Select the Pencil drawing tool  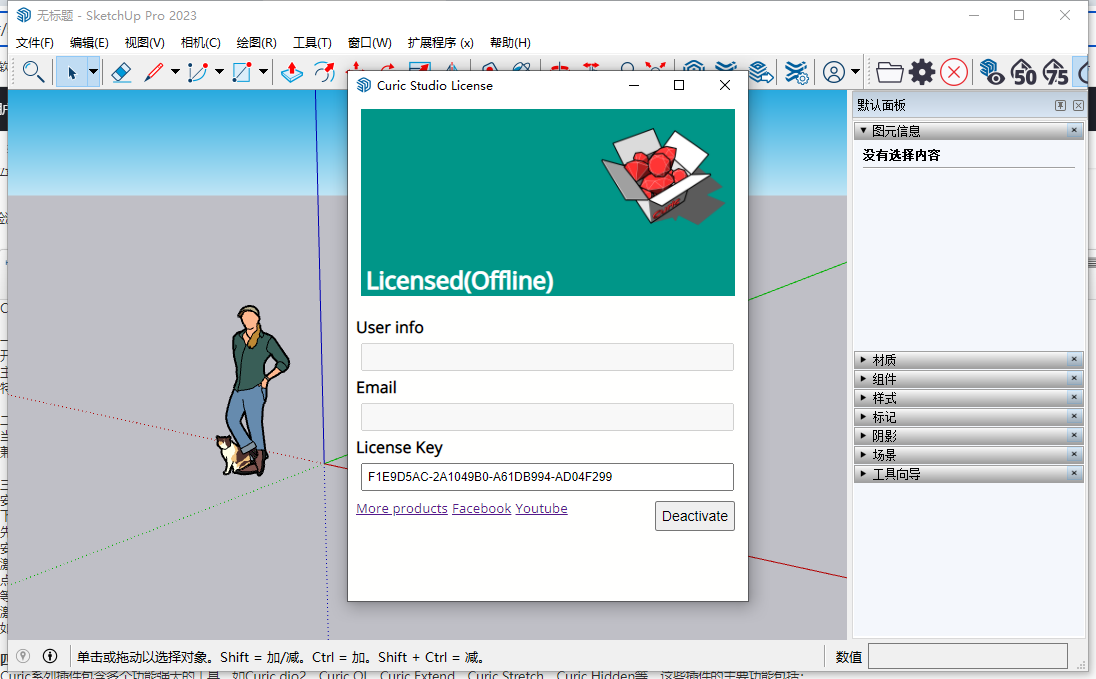pos(153,72)
